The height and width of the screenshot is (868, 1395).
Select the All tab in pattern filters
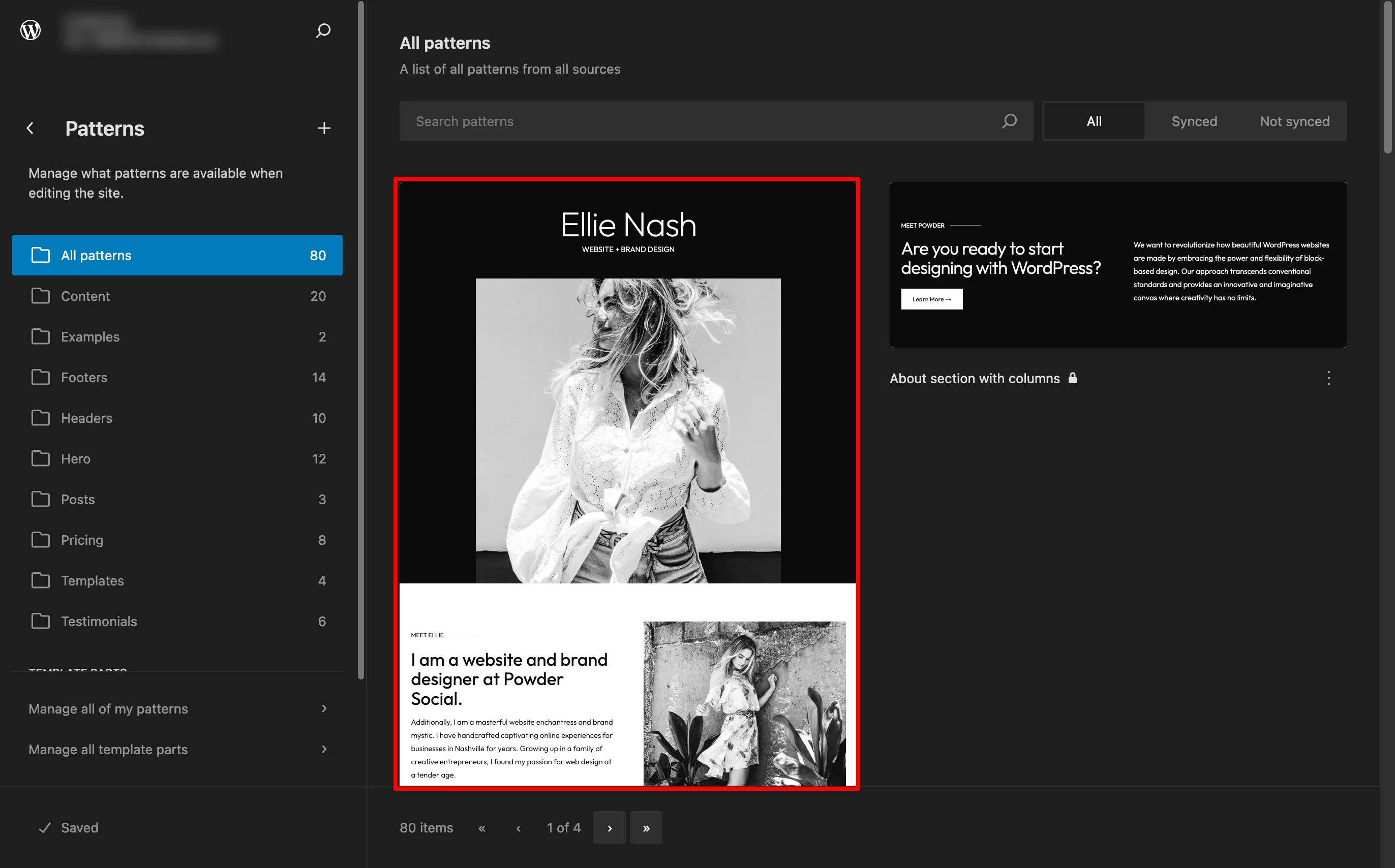tap(1094, 120)
